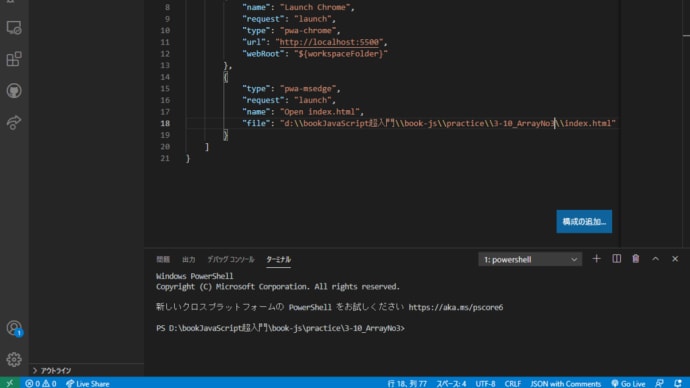The width and height of the screenshot is (690, 388).
Task: Open the GitHub view
Action: point(14,91)
